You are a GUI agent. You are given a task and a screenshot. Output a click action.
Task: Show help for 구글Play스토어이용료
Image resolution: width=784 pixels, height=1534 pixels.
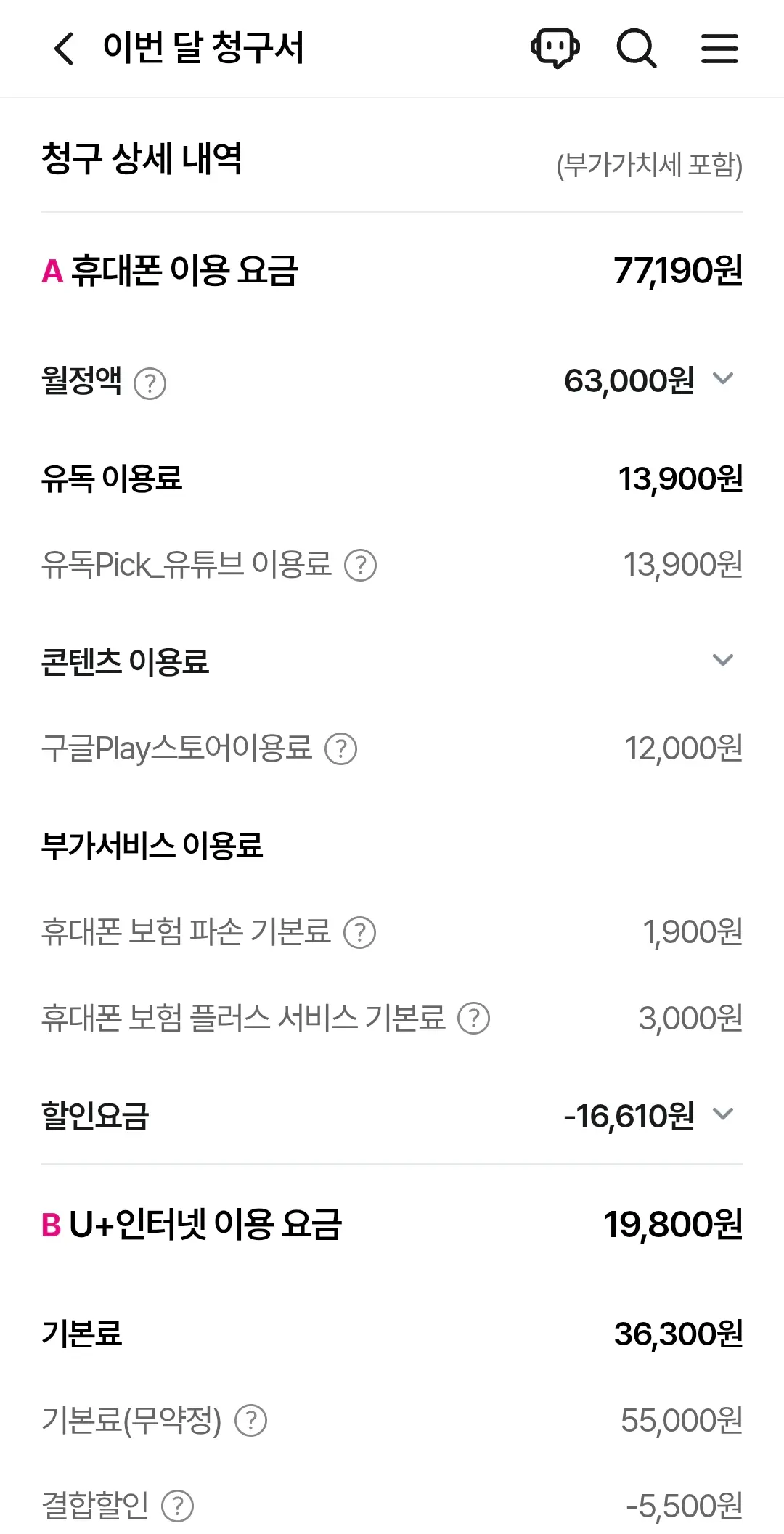coord(340,749)
